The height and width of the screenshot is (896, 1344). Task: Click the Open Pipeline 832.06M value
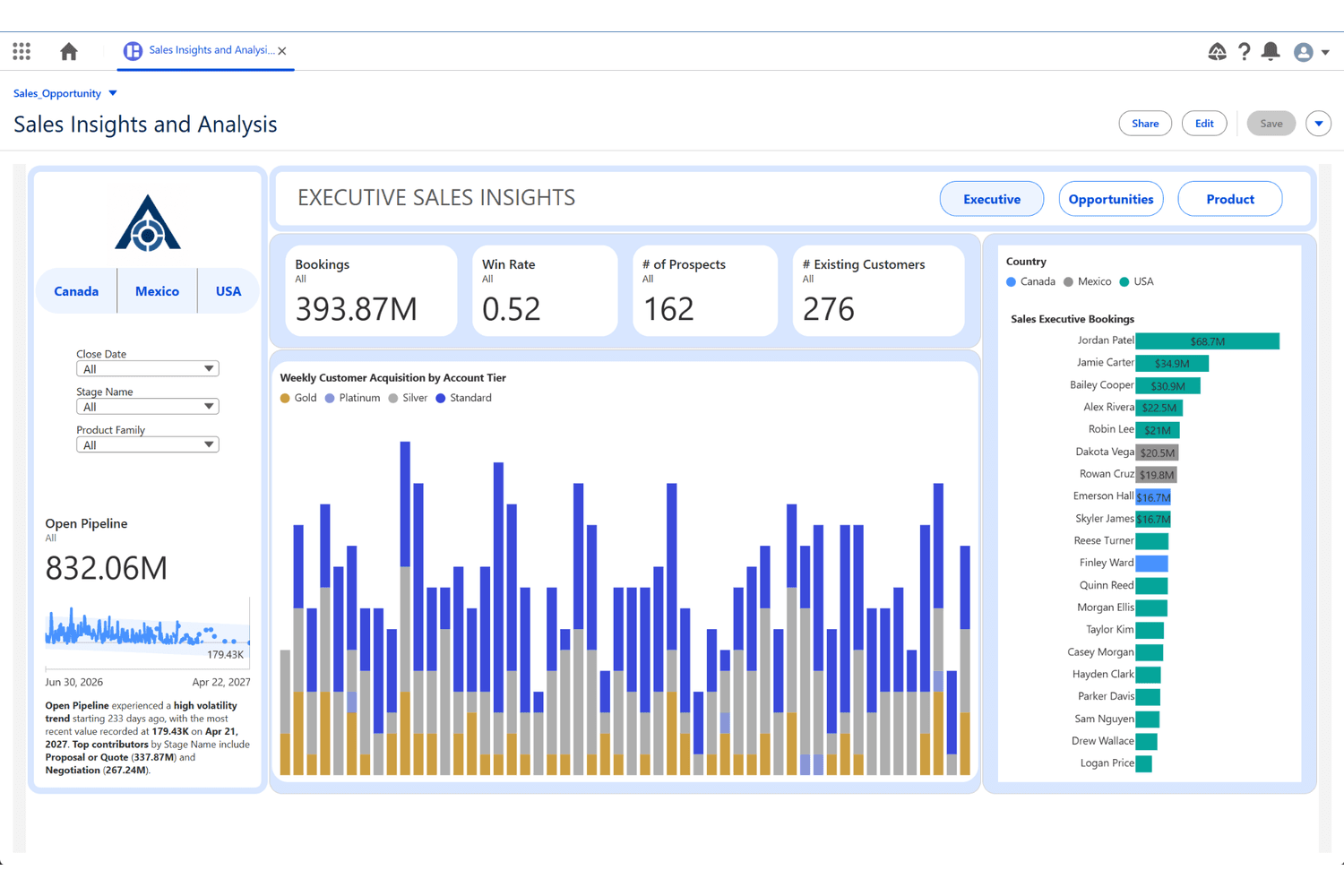tap(107, 568)
